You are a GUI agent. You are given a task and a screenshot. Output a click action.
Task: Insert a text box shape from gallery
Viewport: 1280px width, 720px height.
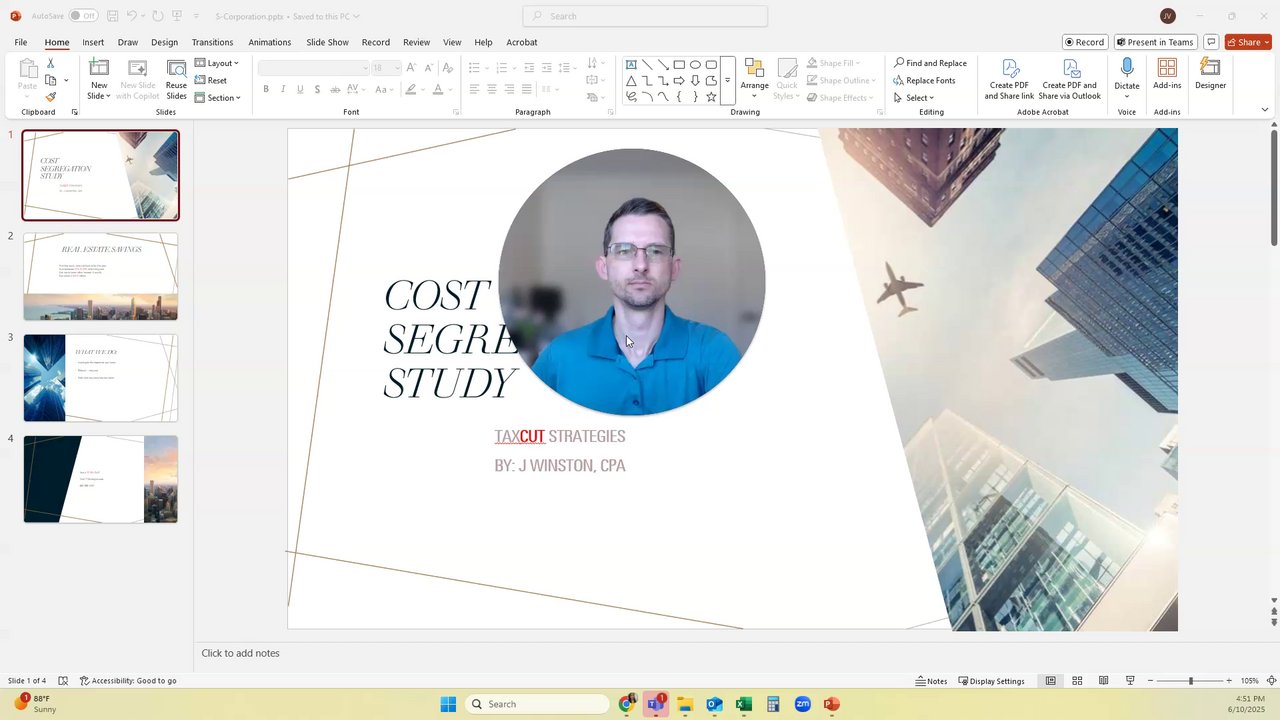(631, 64)
